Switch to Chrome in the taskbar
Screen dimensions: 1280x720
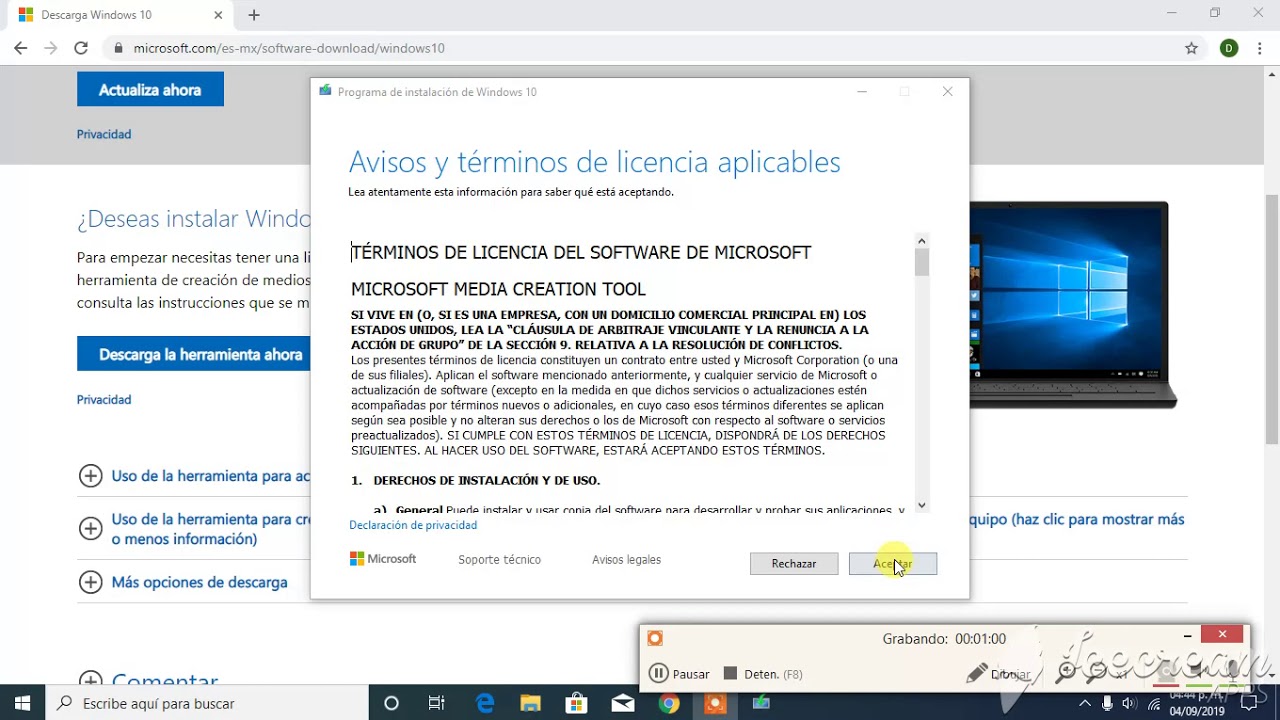(x=669, y=703)
